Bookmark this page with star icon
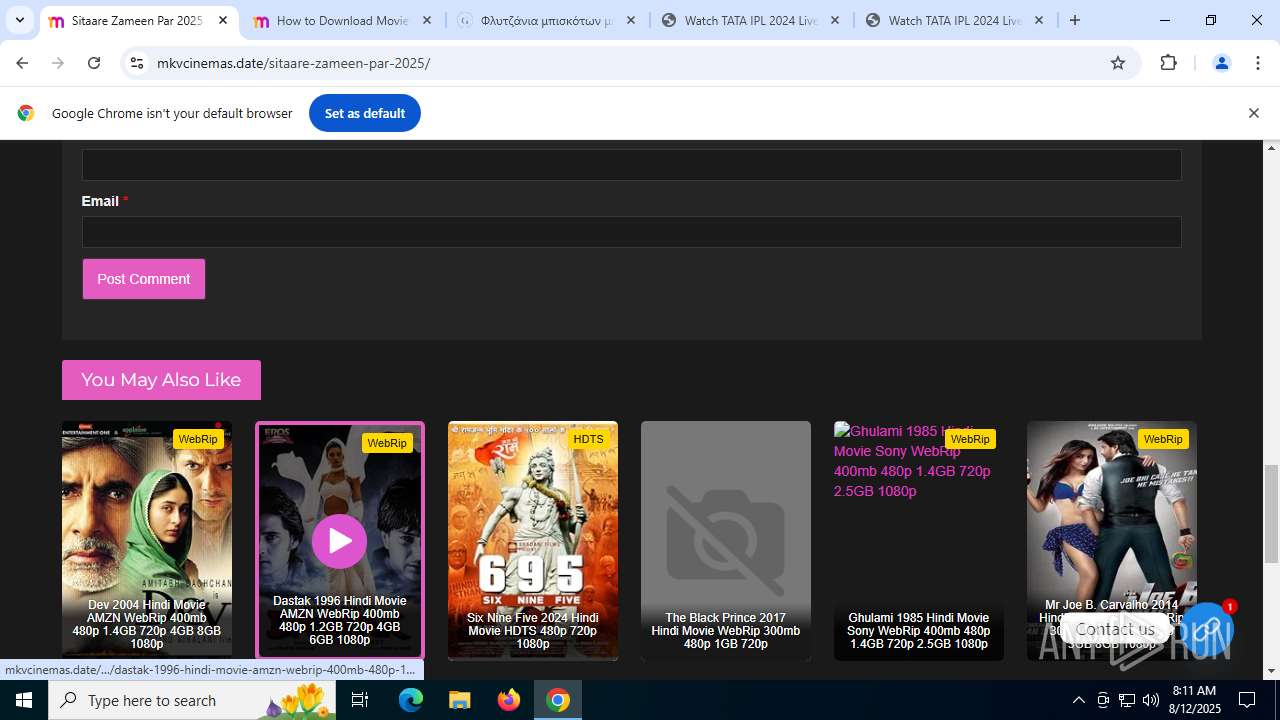 [1118, 63]
